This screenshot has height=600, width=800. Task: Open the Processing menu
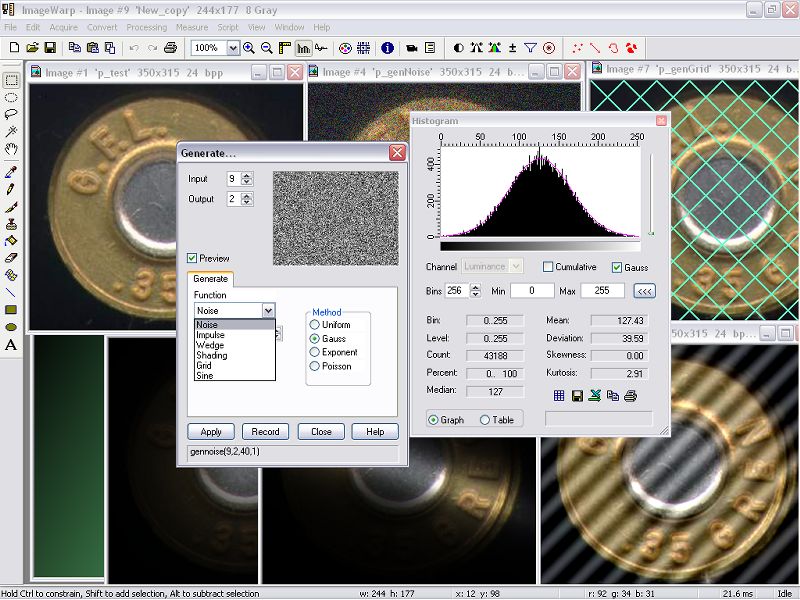tap(146, 27)
